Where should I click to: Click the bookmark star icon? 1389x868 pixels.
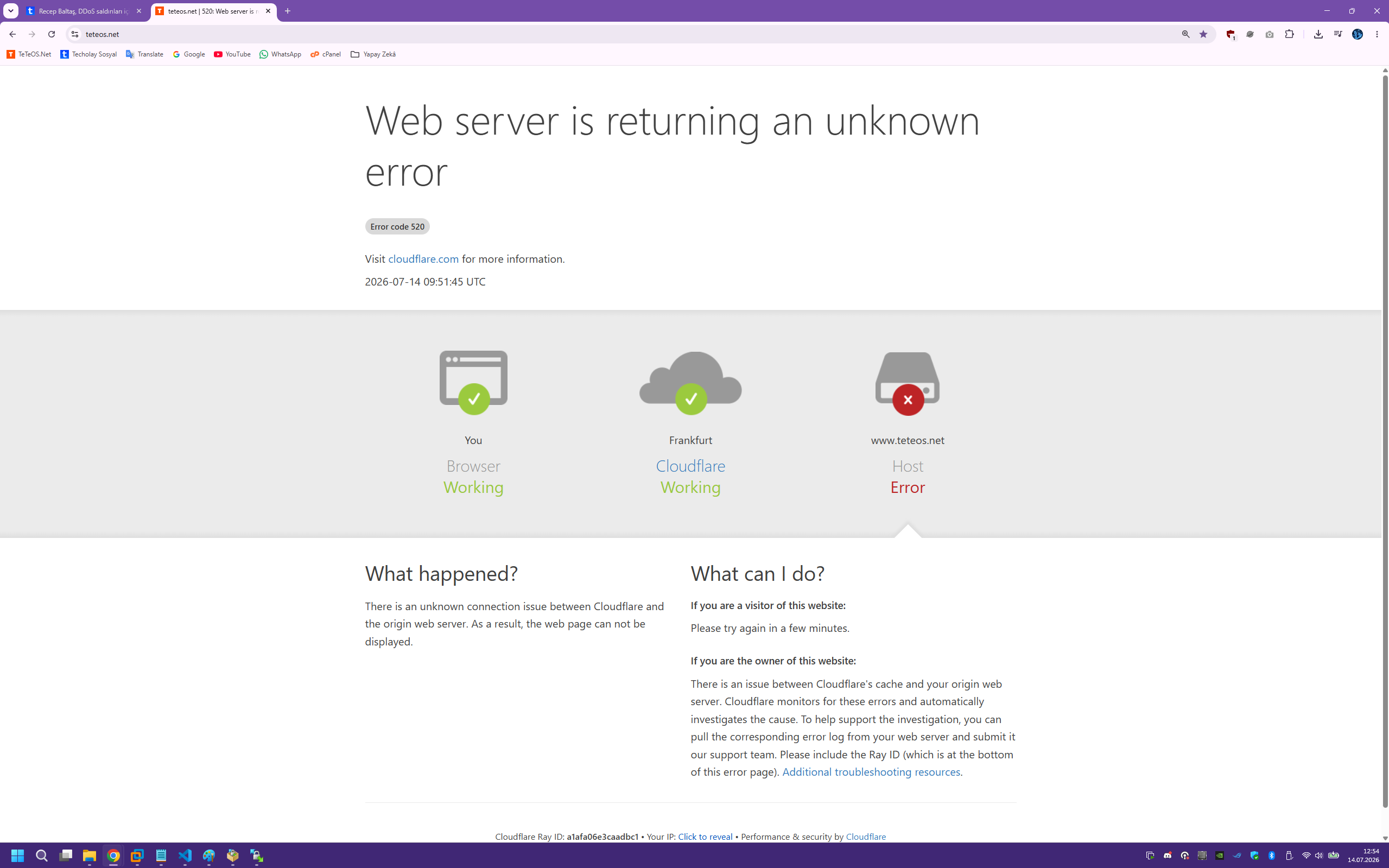1203,34
